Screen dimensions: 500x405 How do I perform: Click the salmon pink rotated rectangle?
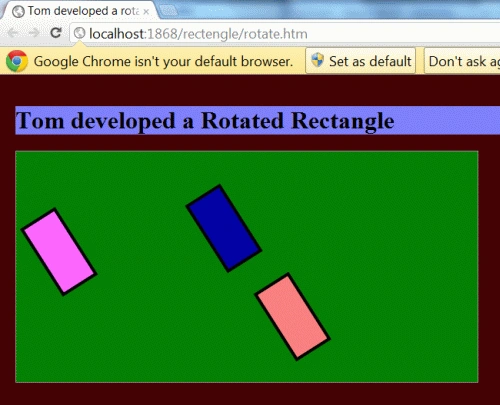[x=293, y=317]
